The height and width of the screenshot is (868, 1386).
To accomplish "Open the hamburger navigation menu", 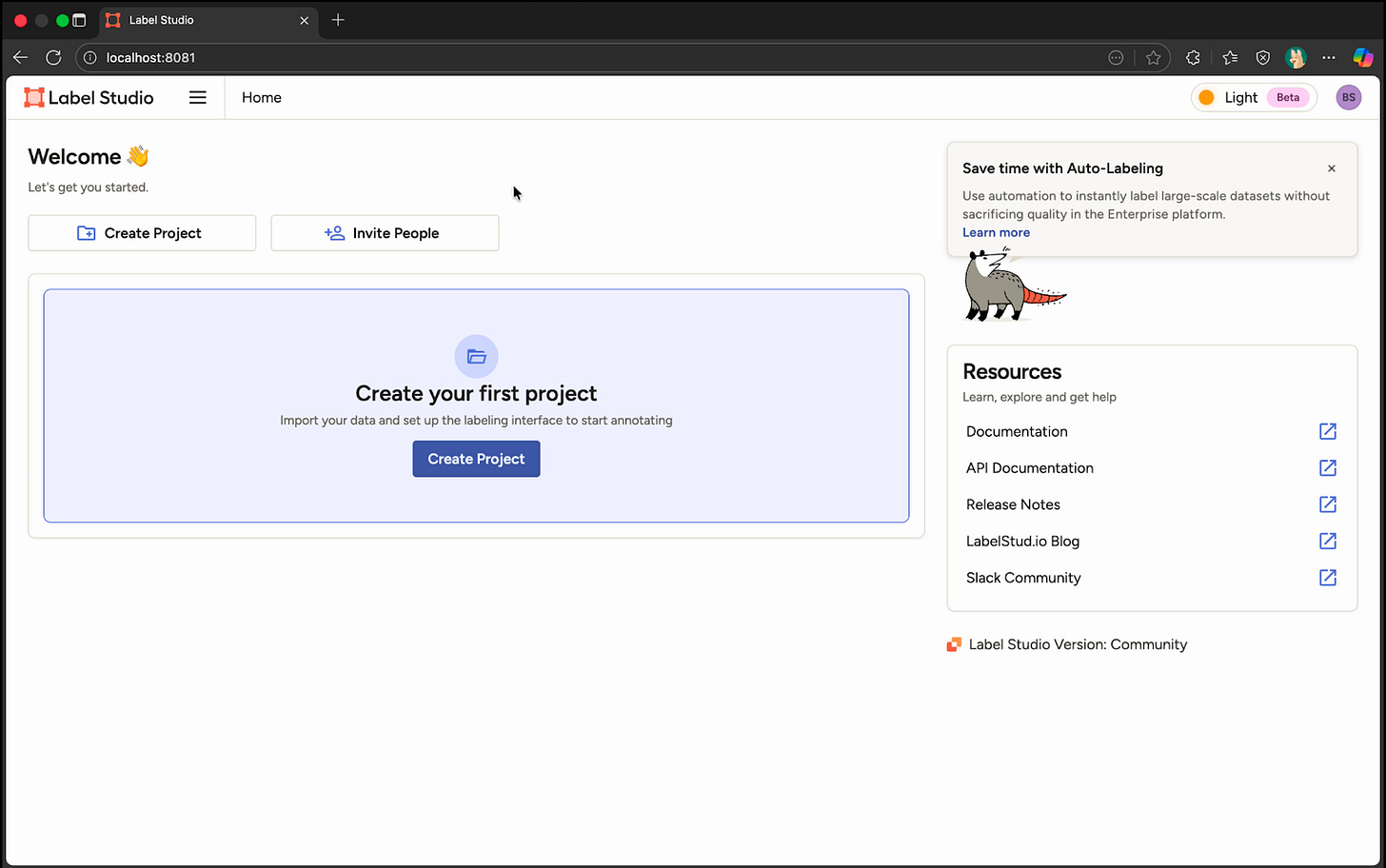I will (x=197, y=97).
